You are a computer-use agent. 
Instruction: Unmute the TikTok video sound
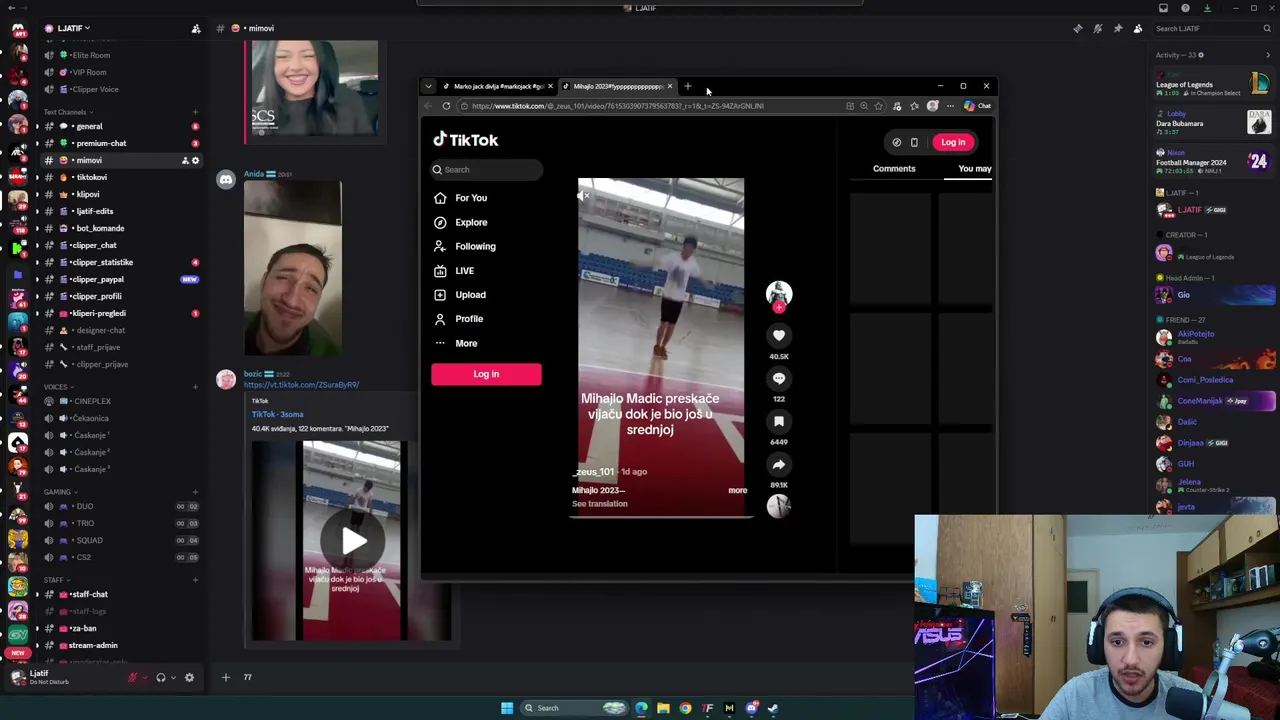coord(584,196)
